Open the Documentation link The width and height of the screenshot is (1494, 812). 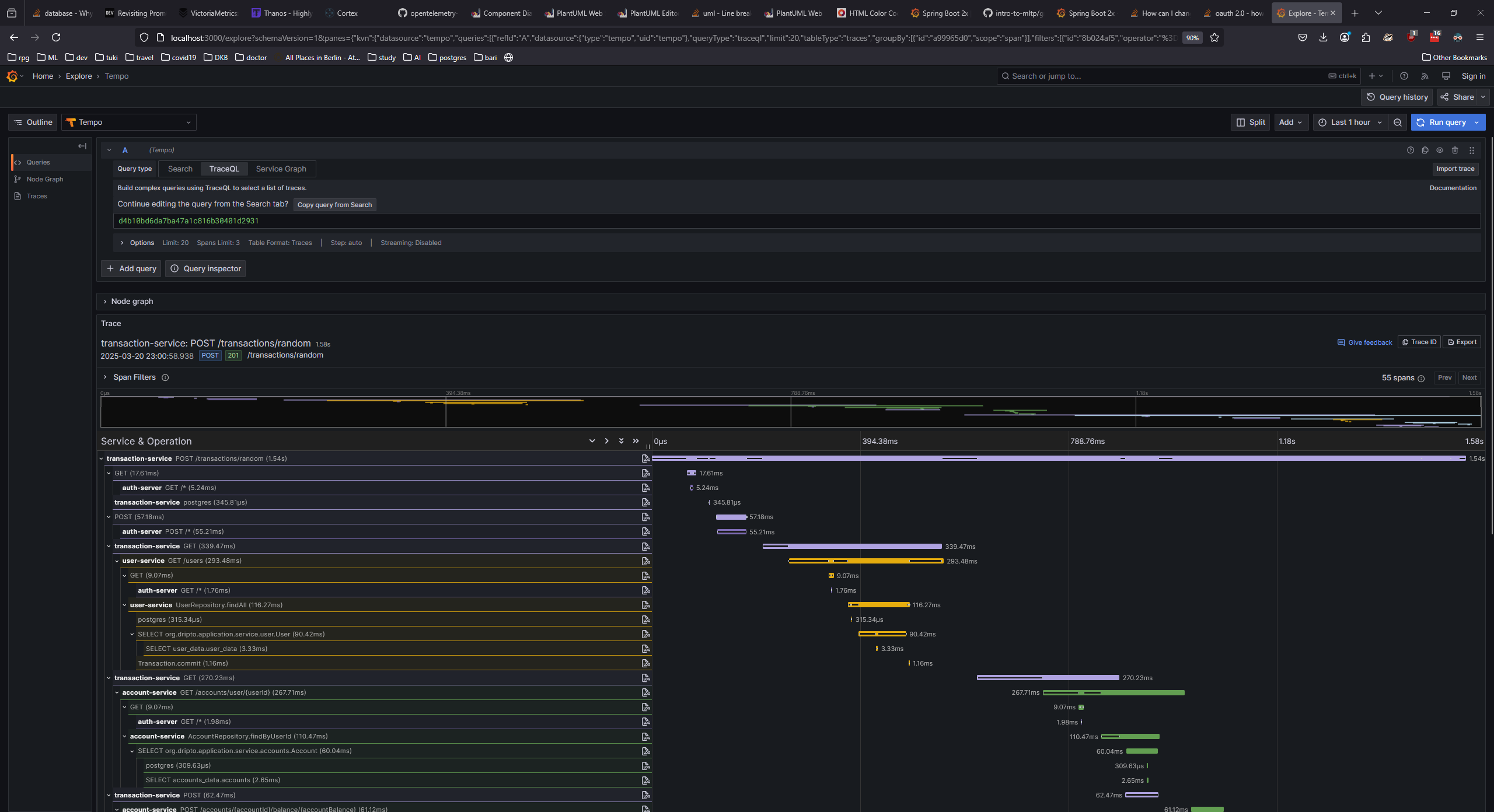(1453, 188)
